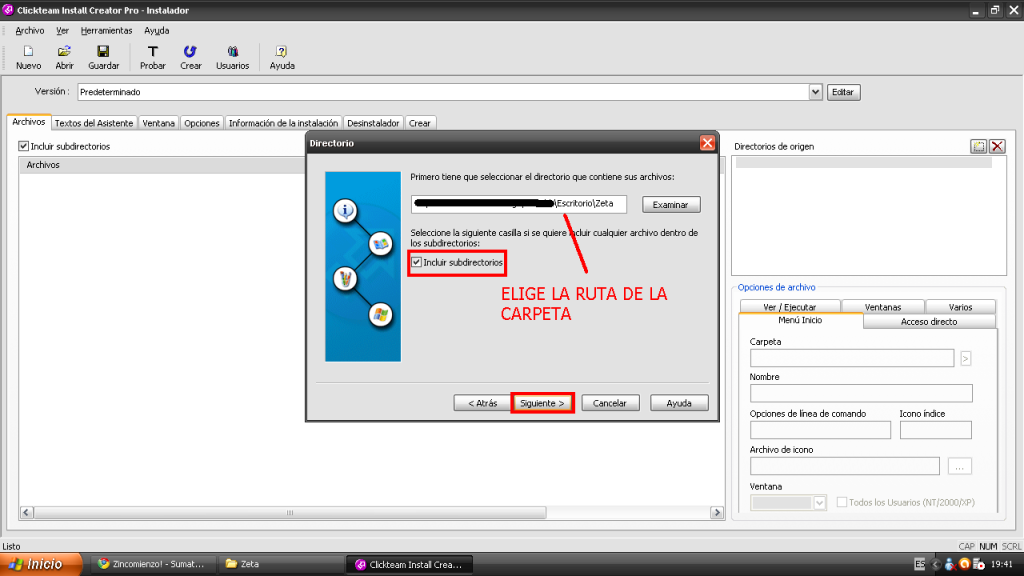Click the Examinar button

pyautogui.click(x=671, y=204)
